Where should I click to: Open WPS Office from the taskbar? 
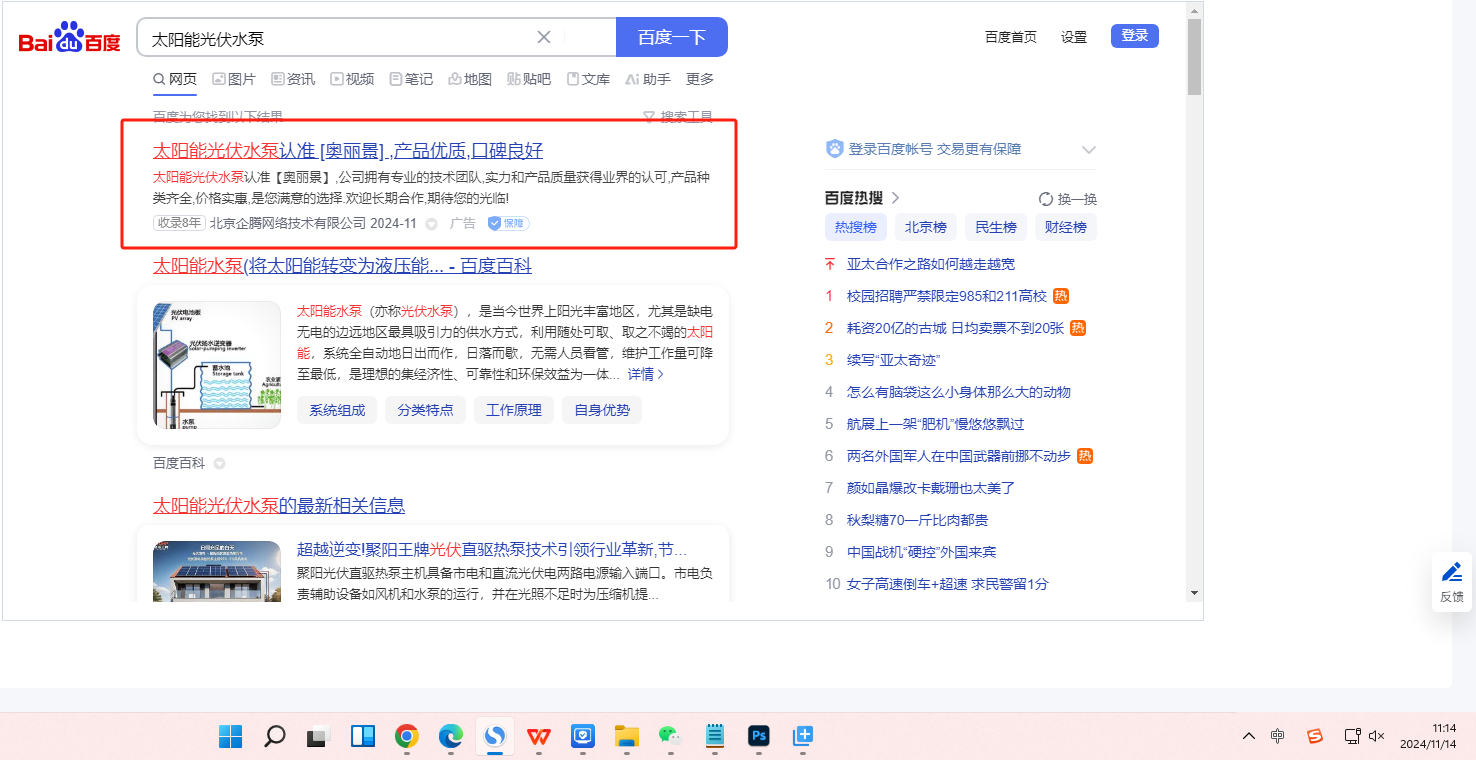click(x=539, y=737)
